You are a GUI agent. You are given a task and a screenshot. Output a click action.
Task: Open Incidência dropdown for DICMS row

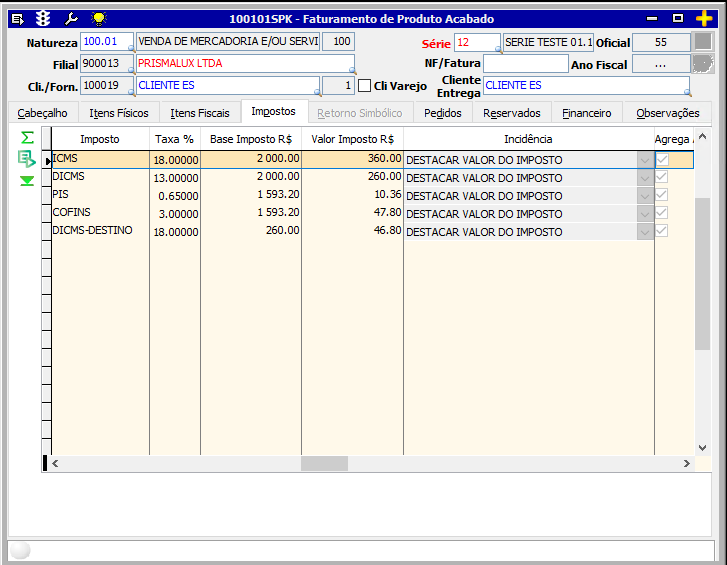(645, 178)
